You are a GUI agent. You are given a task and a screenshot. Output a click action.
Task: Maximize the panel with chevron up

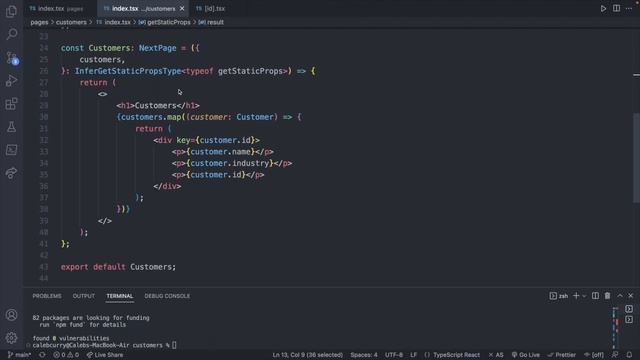620,296
